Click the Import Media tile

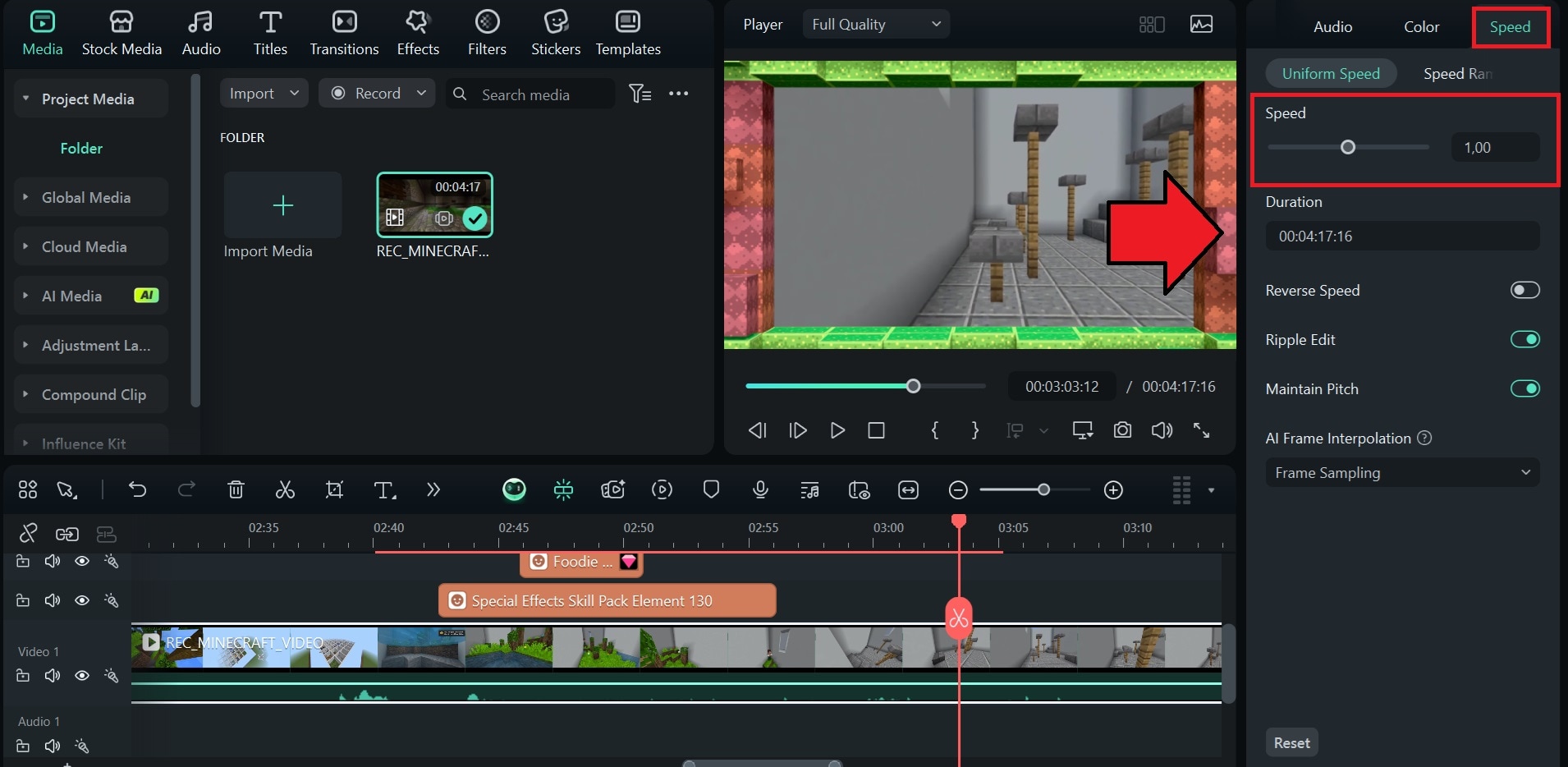[282, 205]
